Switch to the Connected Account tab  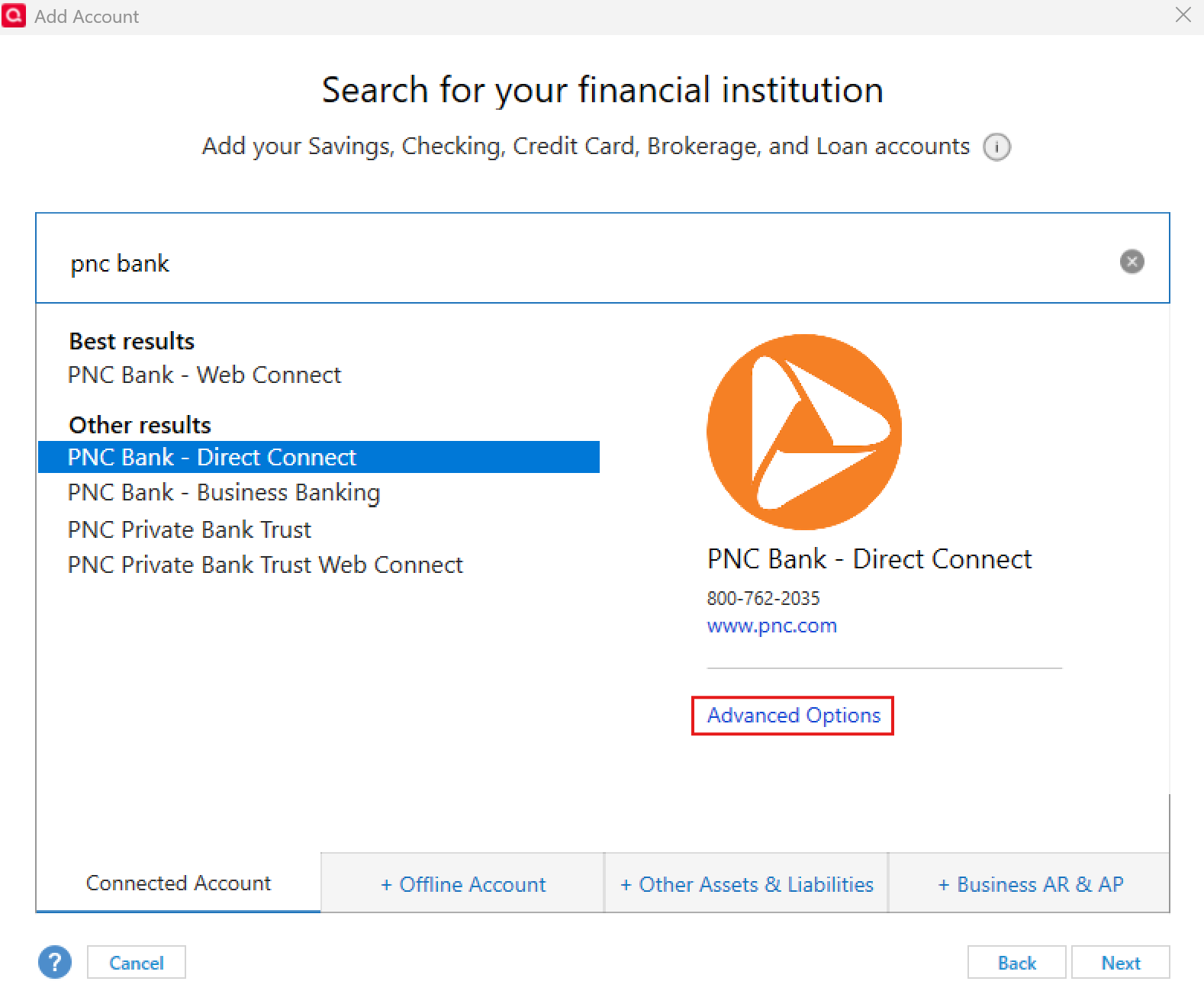[179, 883]
